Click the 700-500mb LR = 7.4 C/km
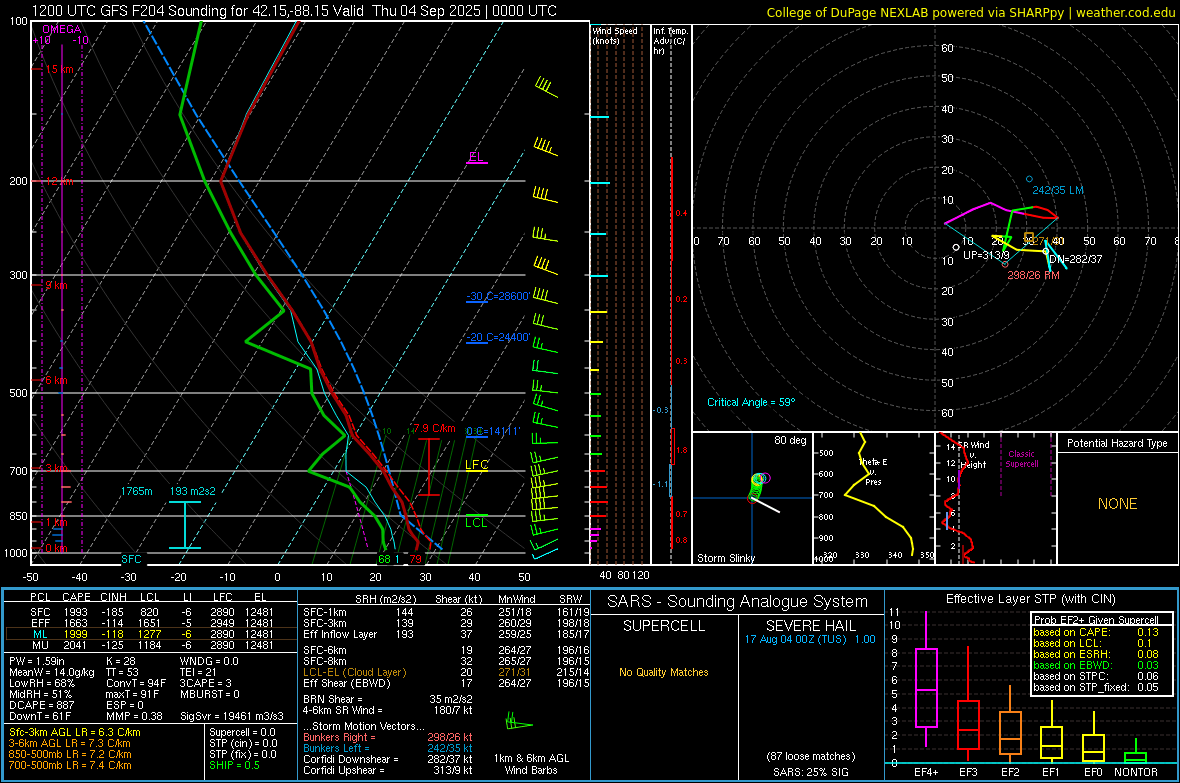This screenshot has width=1180, height=783. tap(70, 765)
